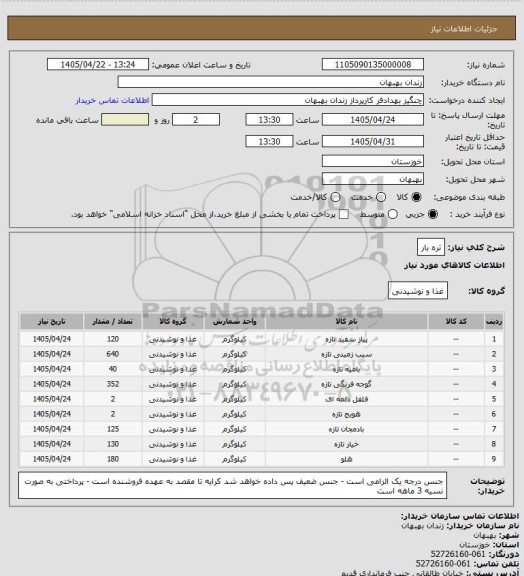Select the row for پیاز سفید تازه
Viewport: 524px width, 576px height.
tap(262, 339)
